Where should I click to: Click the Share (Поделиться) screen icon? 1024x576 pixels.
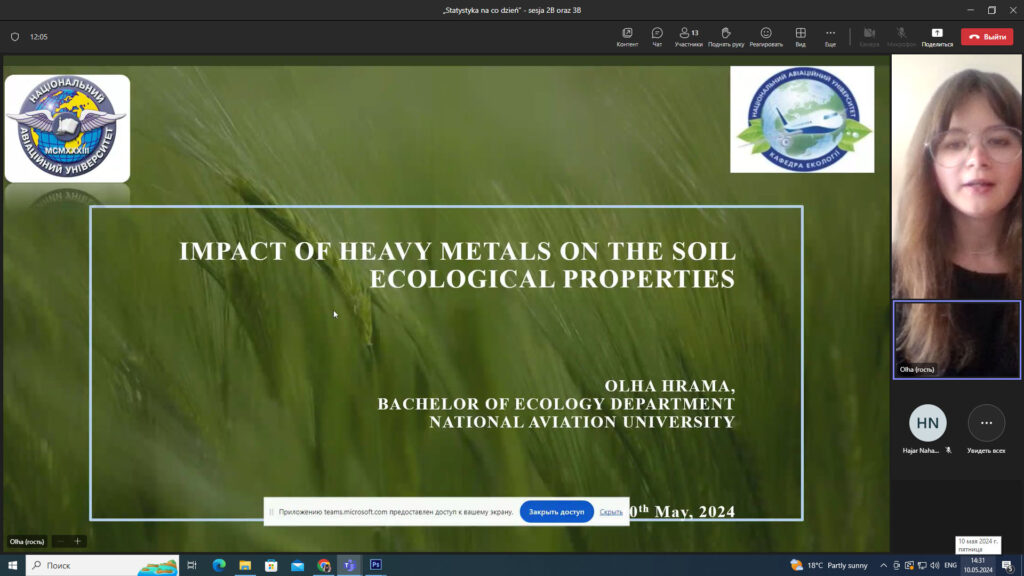click(x=937, y=36)
